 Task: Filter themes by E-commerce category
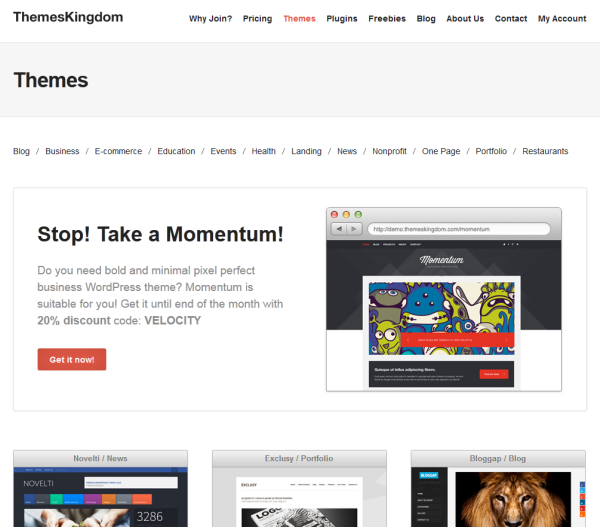(x=118, y=152)
